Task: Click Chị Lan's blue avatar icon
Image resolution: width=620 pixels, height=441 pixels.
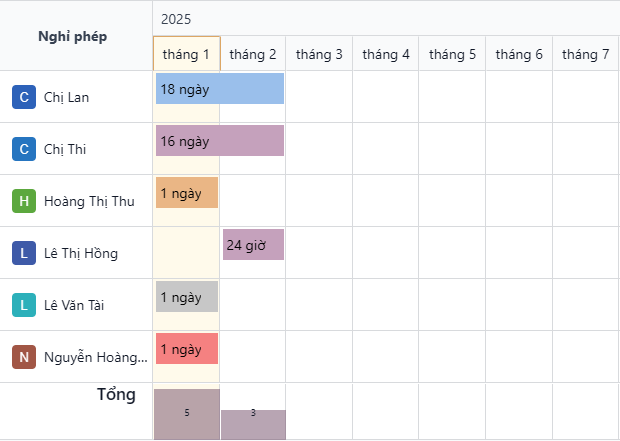Action: pos(24,97)
